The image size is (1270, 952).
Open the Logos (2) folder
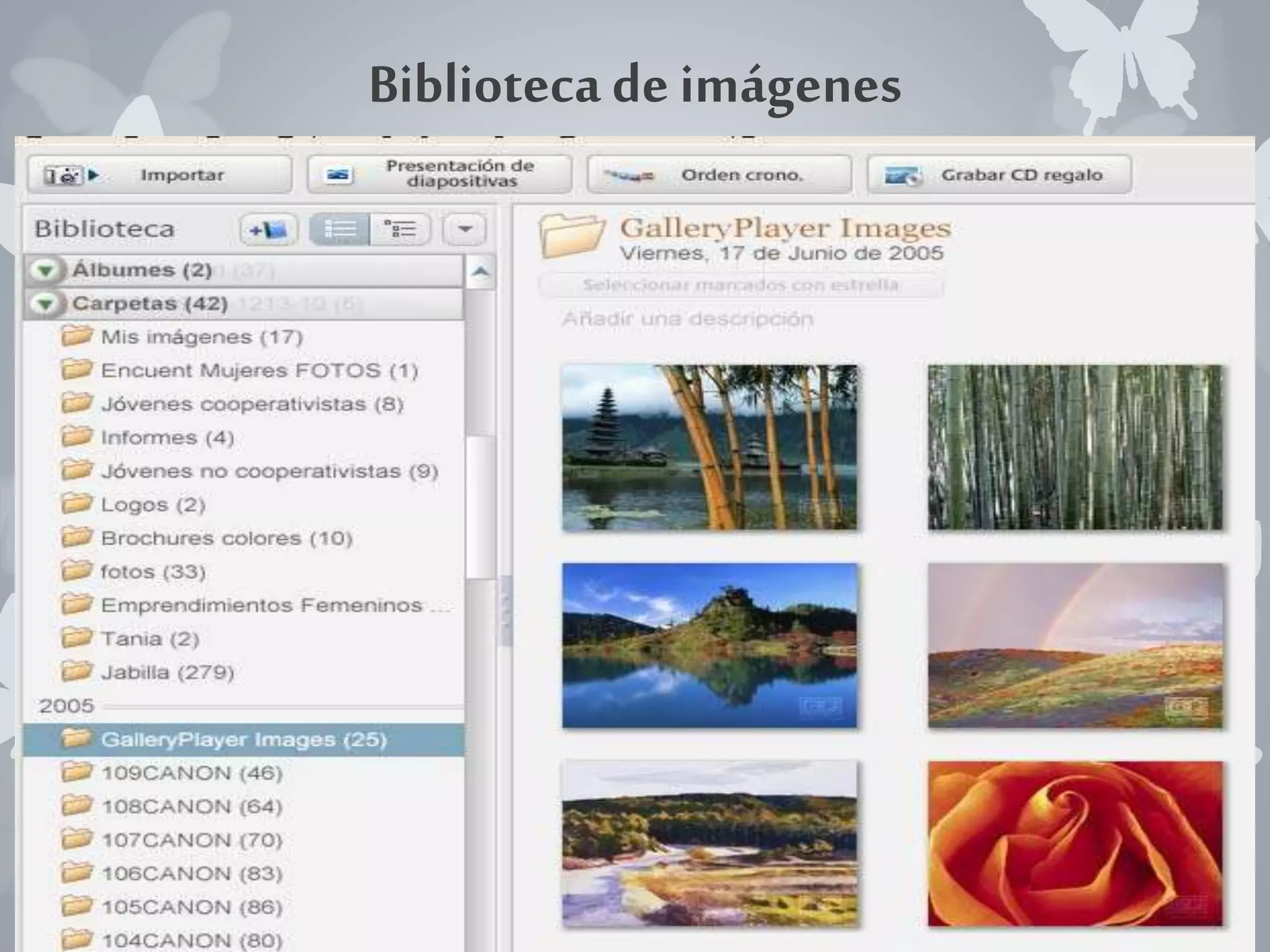point(244,505)
